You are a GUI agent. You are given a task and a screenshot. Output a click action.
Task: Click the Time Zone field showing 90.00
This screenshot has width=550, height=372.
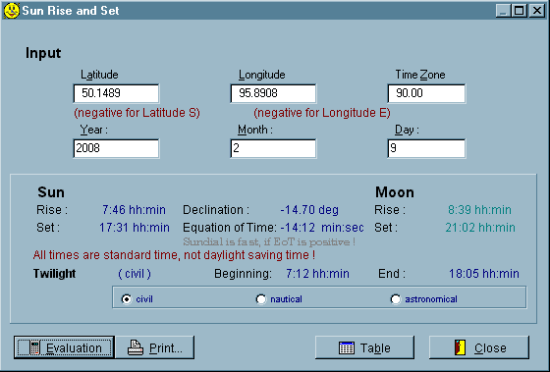point(427,93)
